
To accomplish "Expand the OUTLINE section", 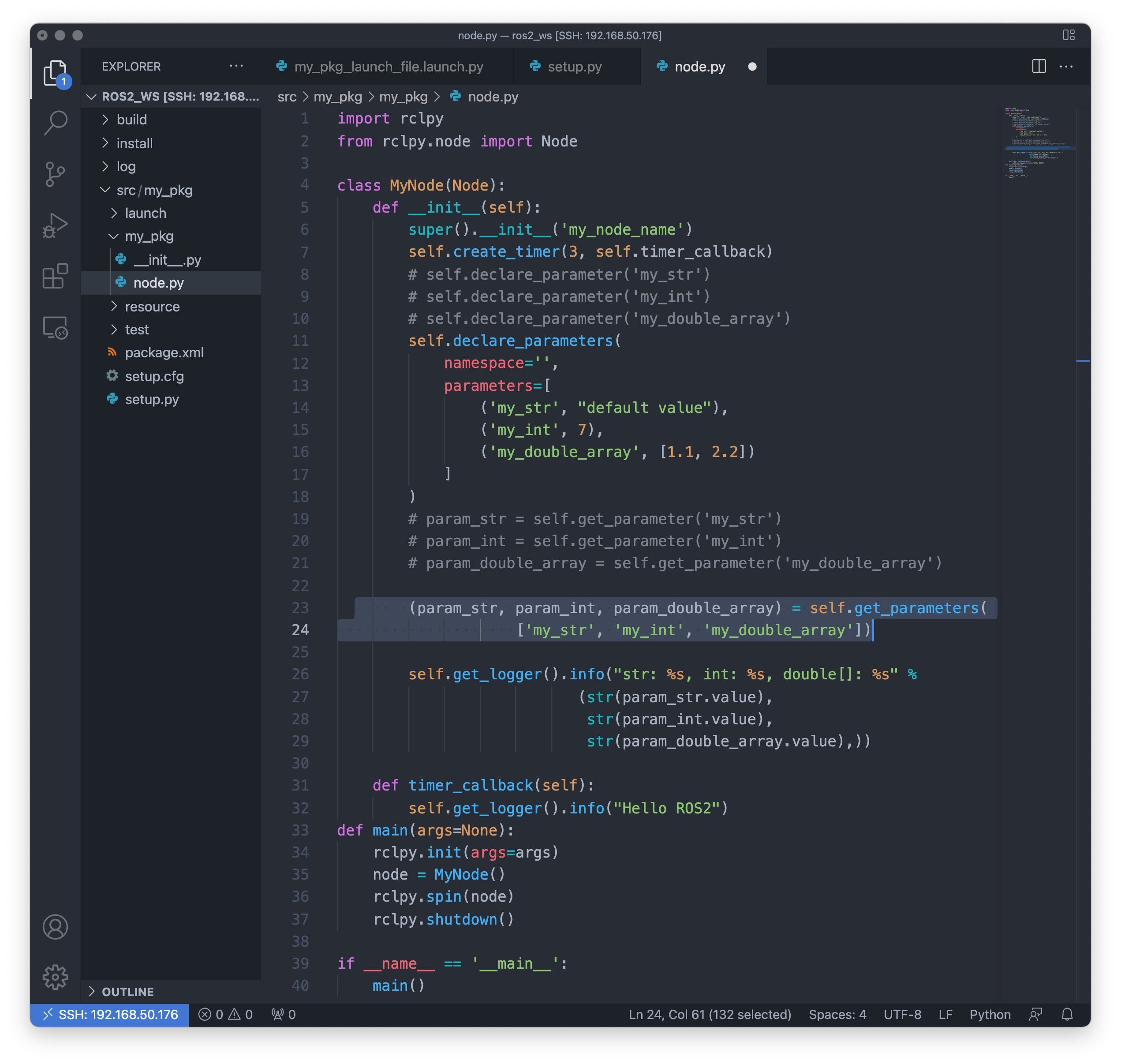I will coord(127,991).
